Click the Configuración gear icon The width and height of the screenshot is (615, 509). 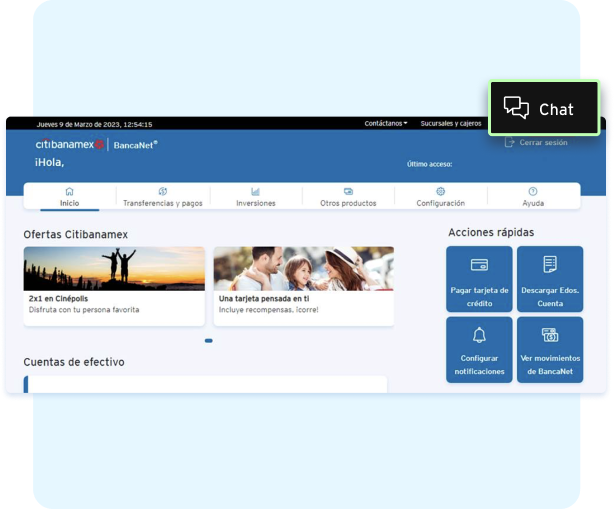pyautogui.click(x=440, y=191)
